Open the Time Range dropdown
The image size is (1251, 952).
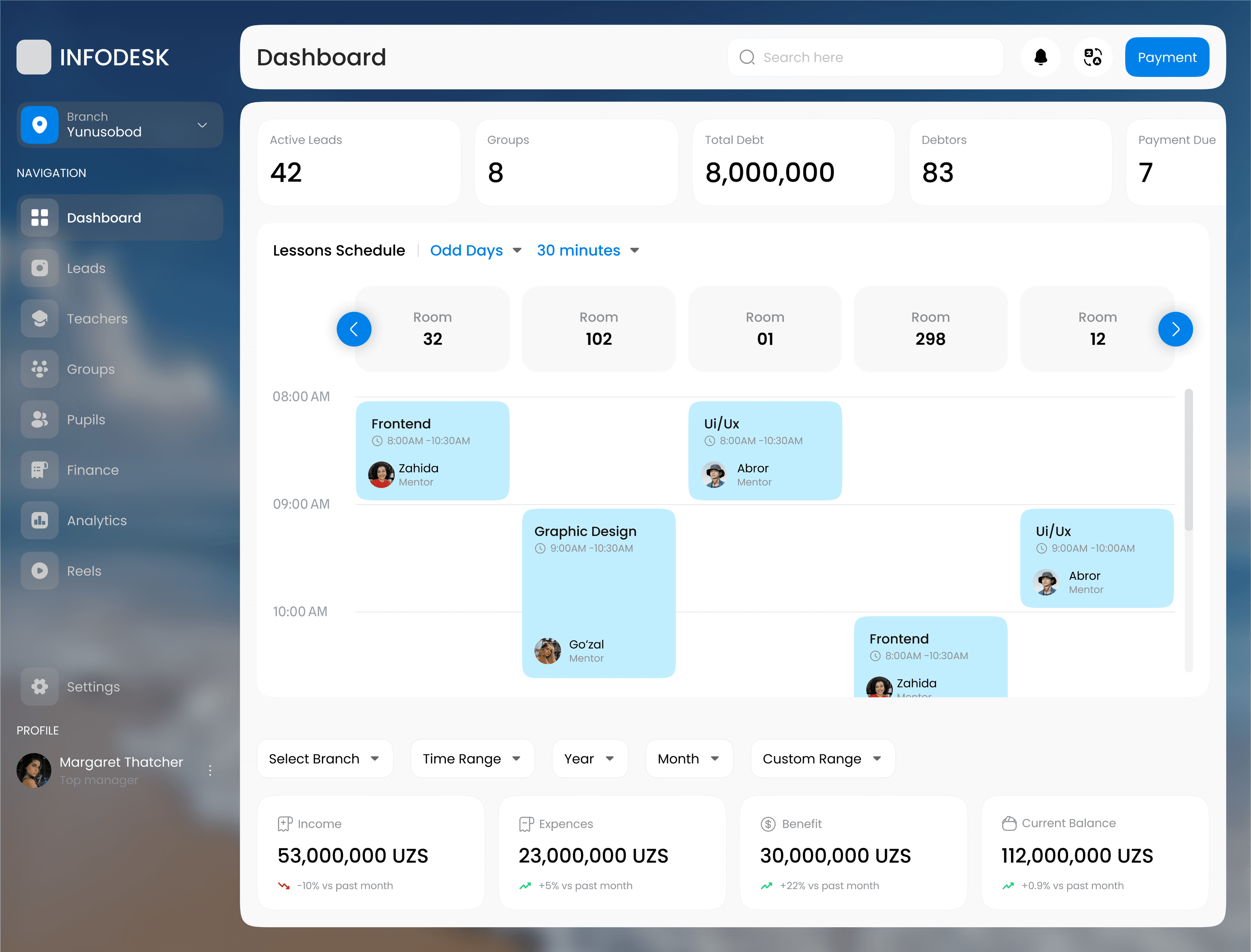click(x=472, y=759)
